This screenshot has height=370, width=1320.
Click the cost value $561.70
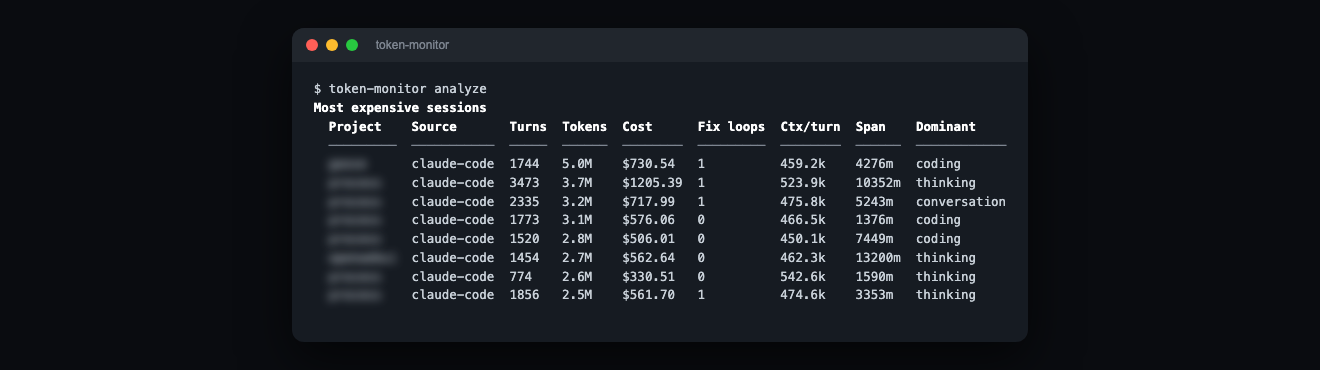(648, 295)
